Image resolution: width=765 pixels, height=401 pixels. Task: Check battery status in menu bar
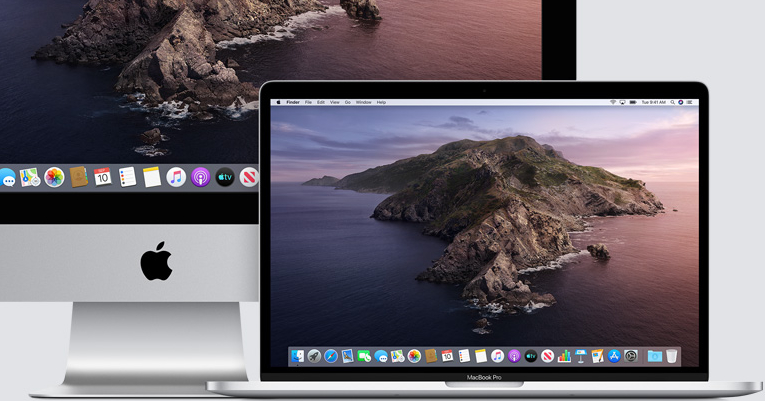[633, 102]
